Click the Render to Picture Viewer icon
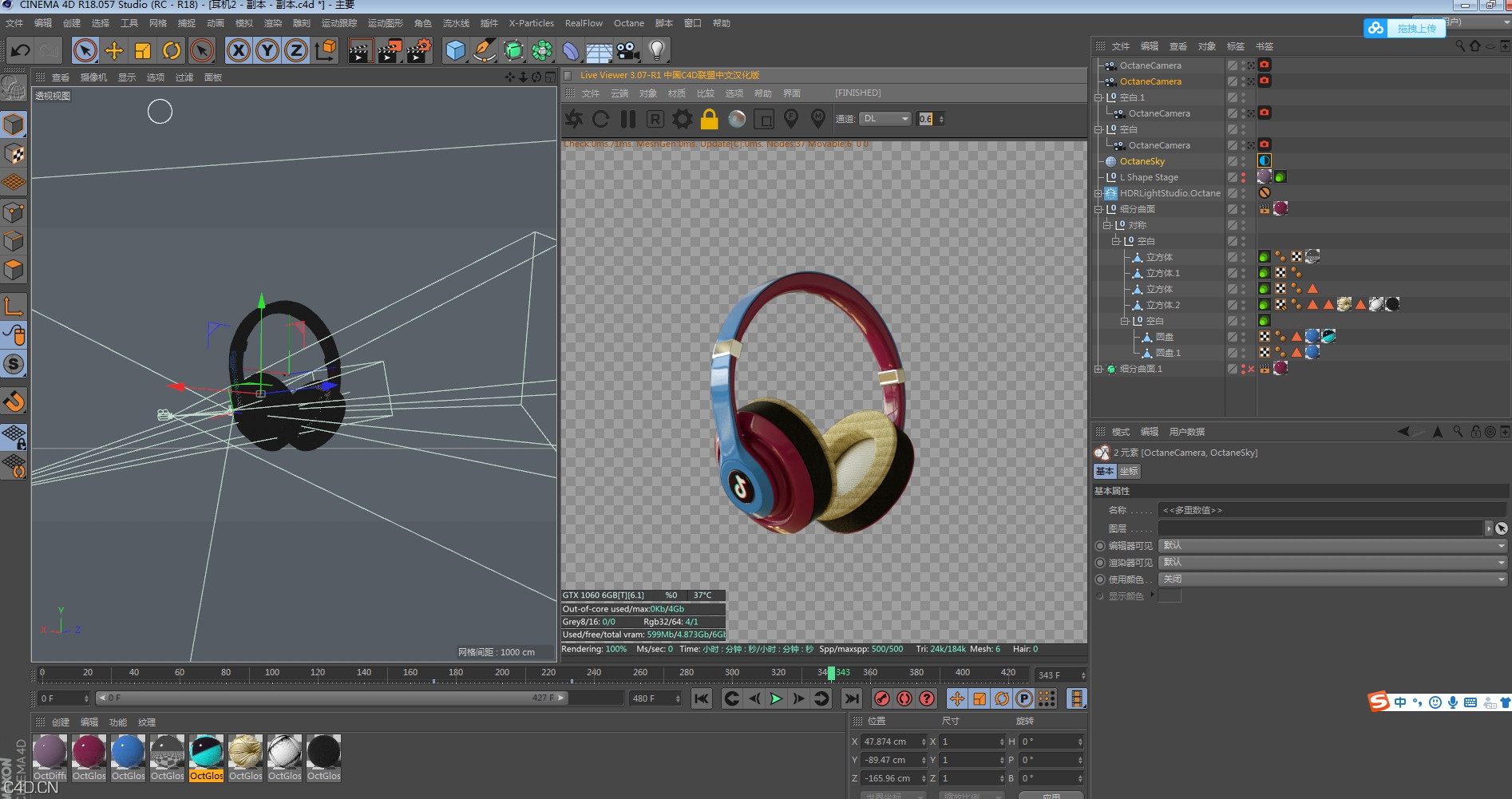 pyautogui.click(x=389, y=51)
